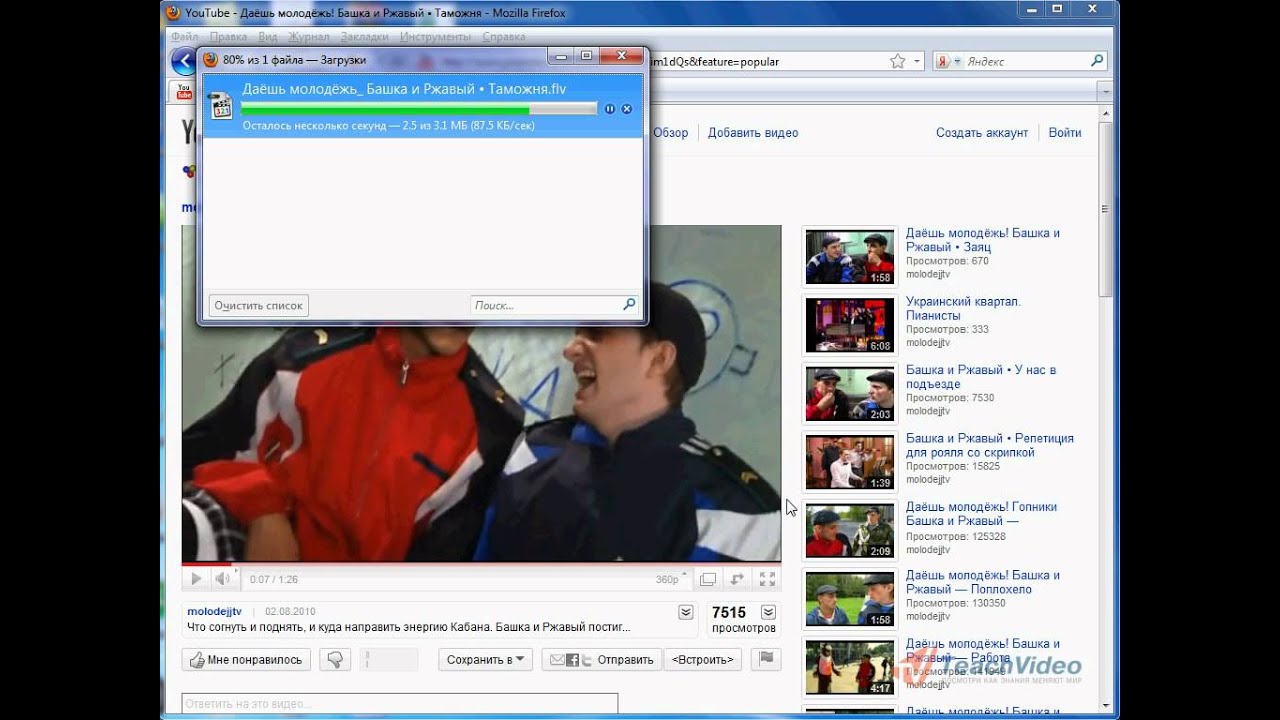
Task: Open the molodejjtv channel link
Action: pos(214,611)
